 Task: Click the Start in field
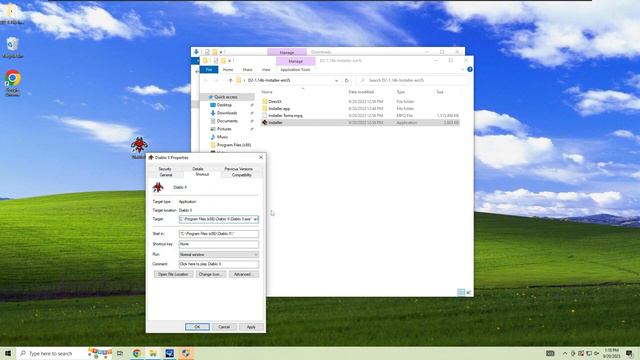click(x=219, y=234)
